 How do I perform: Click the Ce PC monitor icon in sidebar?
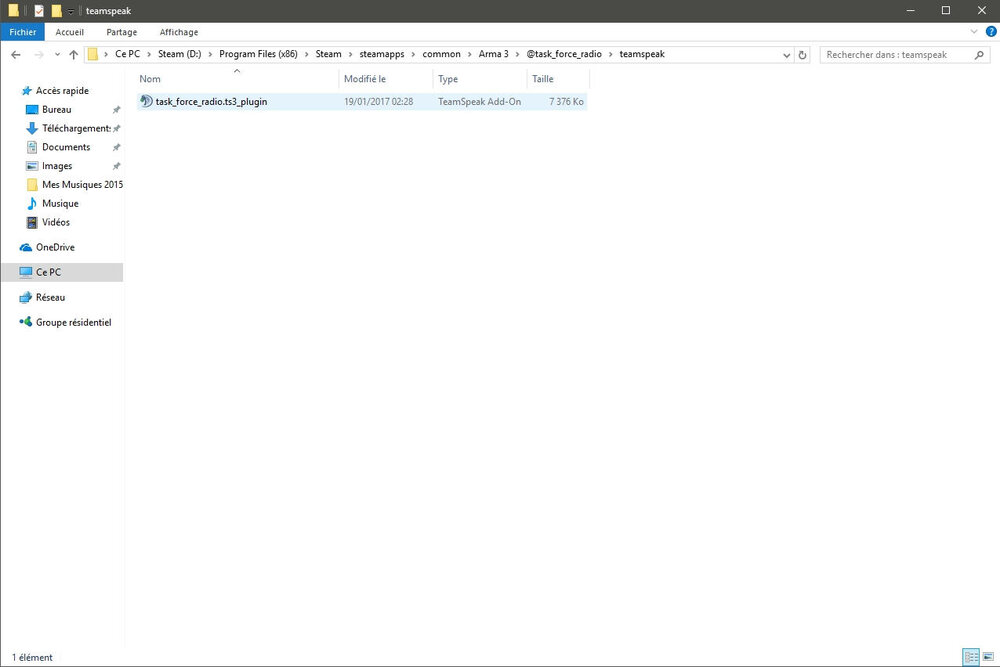(x=26, y=272)
